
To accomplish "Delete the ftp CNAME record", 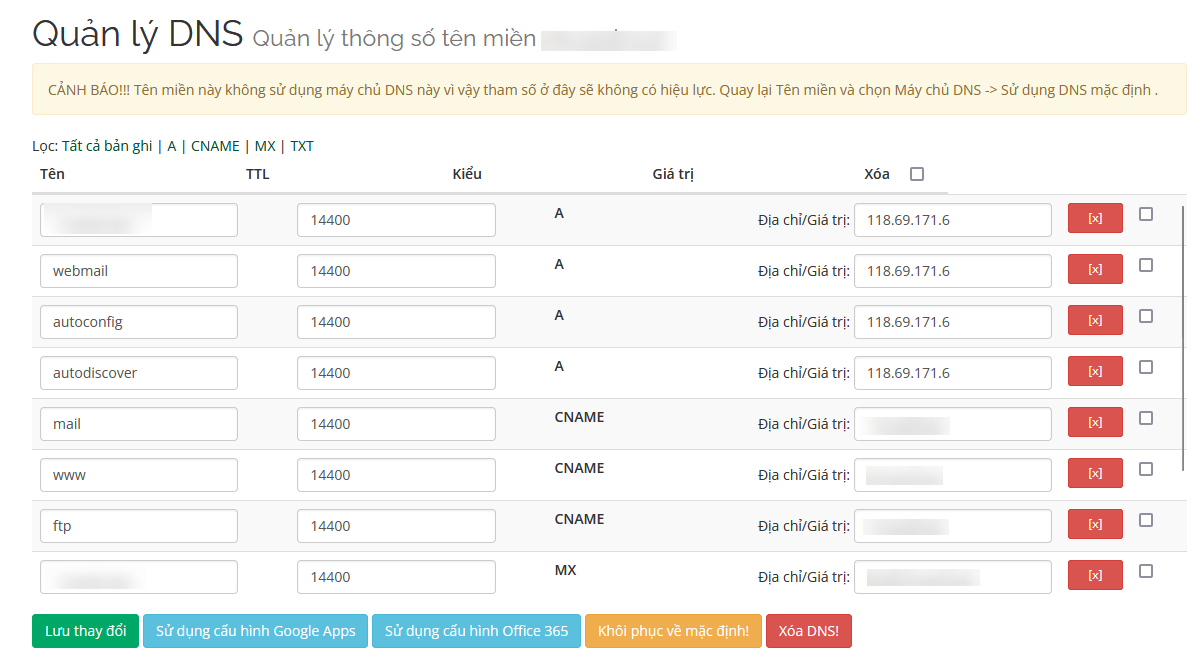I will pyautogui.click(x=1095, y=525).
